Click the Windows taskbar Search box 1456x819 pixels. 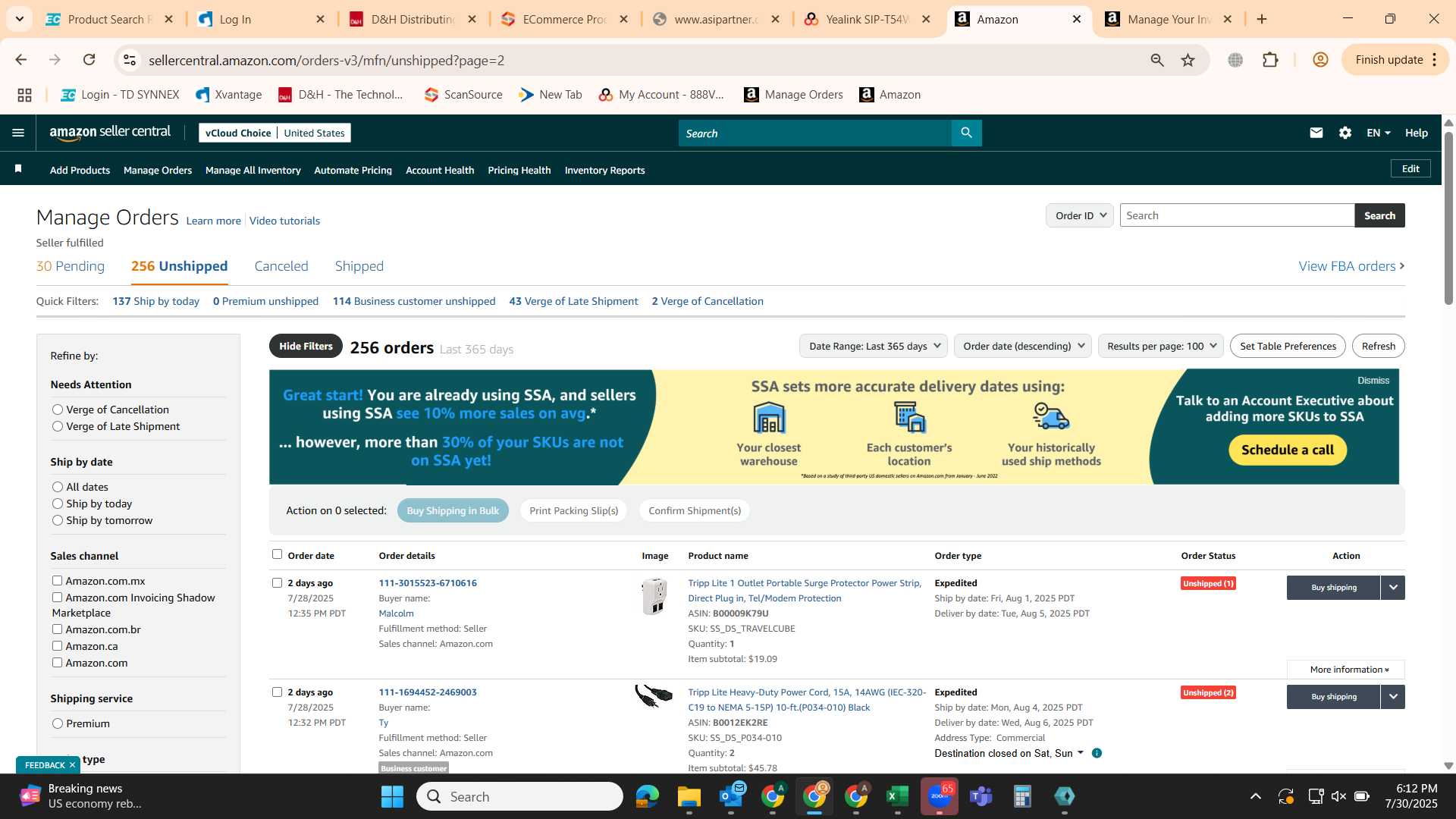point(519,796)
